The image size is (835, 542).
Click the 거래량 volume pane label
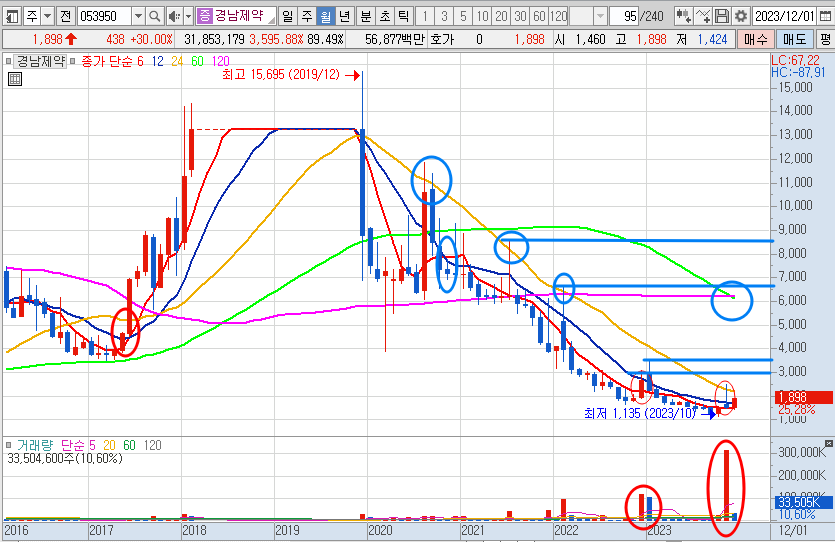(x=35, y=445)
